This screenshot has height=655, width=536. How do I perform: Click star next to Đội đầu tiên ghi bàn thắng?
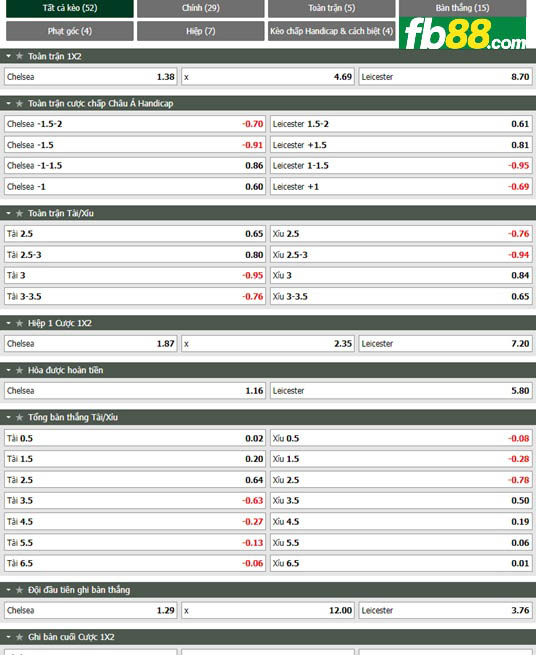pos(19,590)
